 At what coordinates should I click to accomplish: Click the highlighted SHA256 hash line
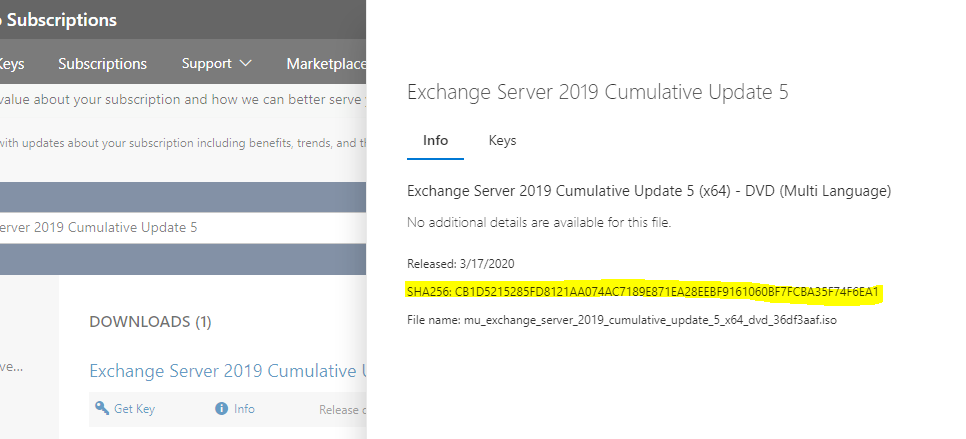[x=645, y=292]
